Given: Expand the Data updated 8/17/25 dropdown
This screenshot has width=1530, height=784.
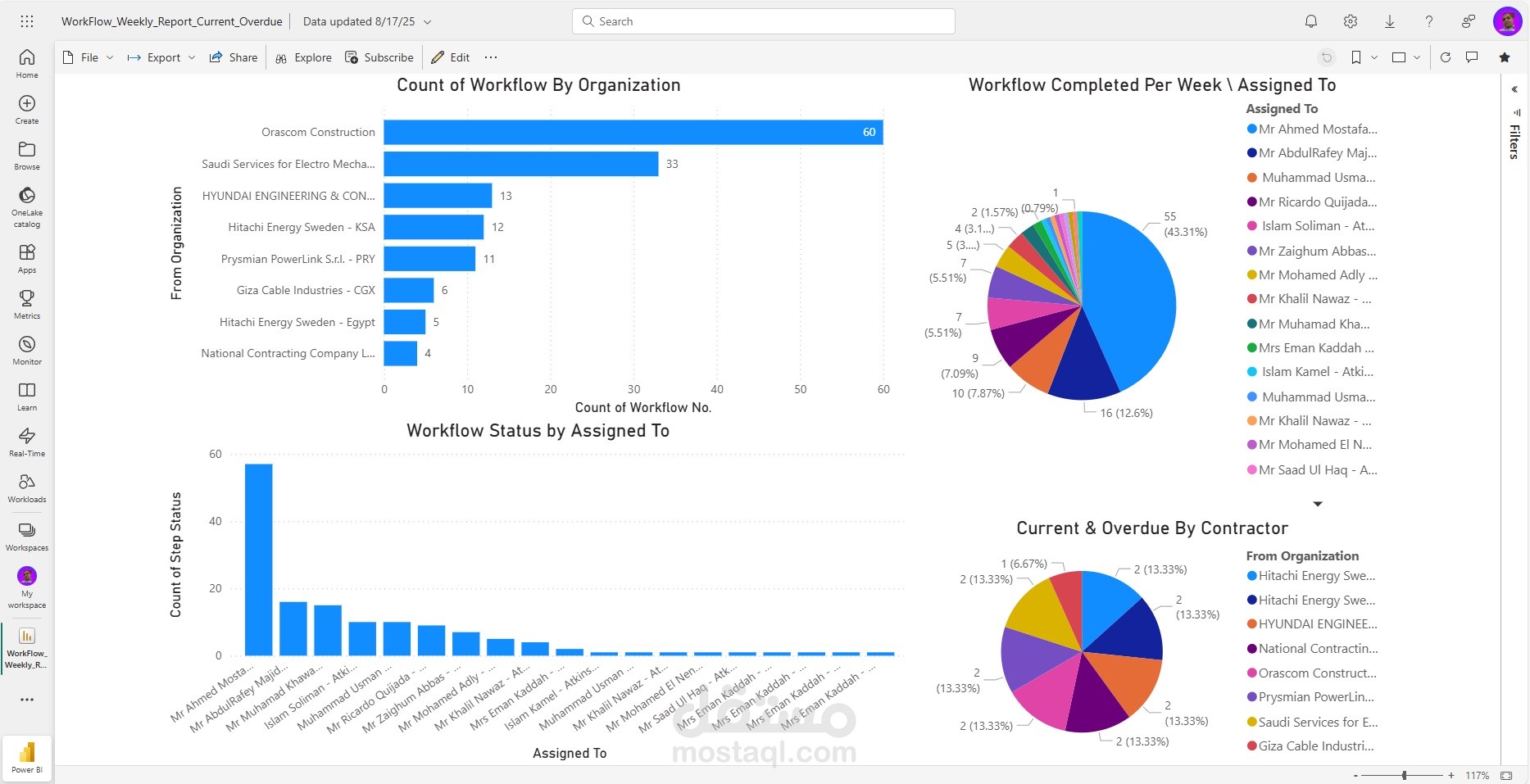Looking at the screenshot, I should pos(367,21).
